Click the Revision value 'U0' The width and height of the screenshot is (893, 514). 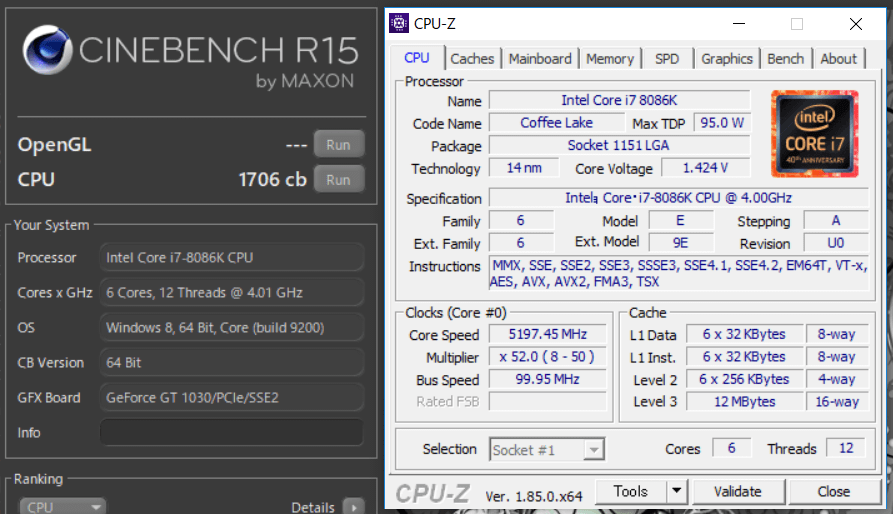835,243
